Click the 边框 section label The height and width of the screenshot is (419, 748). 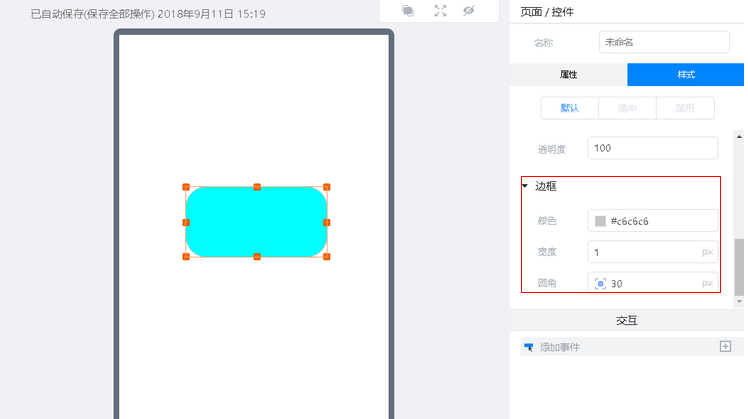546,186
